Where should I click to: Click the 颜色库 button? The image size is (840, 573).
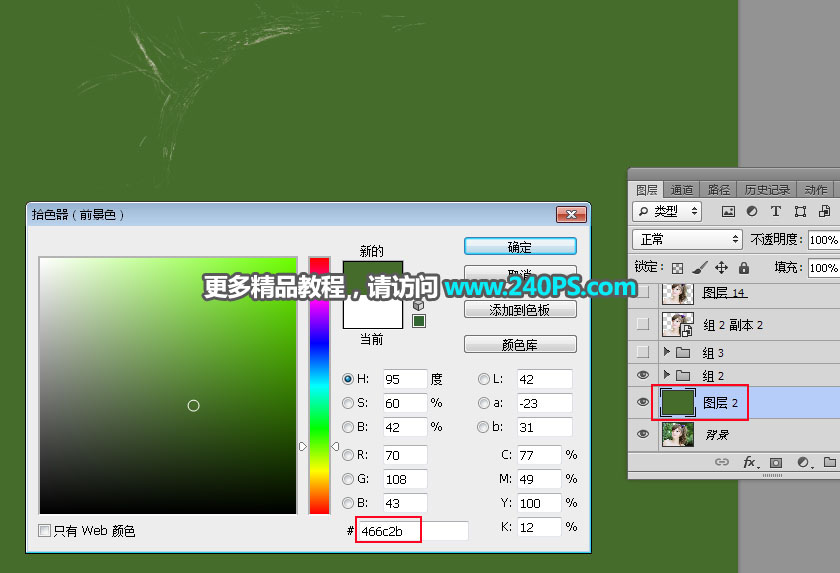(x=520, y=344)
